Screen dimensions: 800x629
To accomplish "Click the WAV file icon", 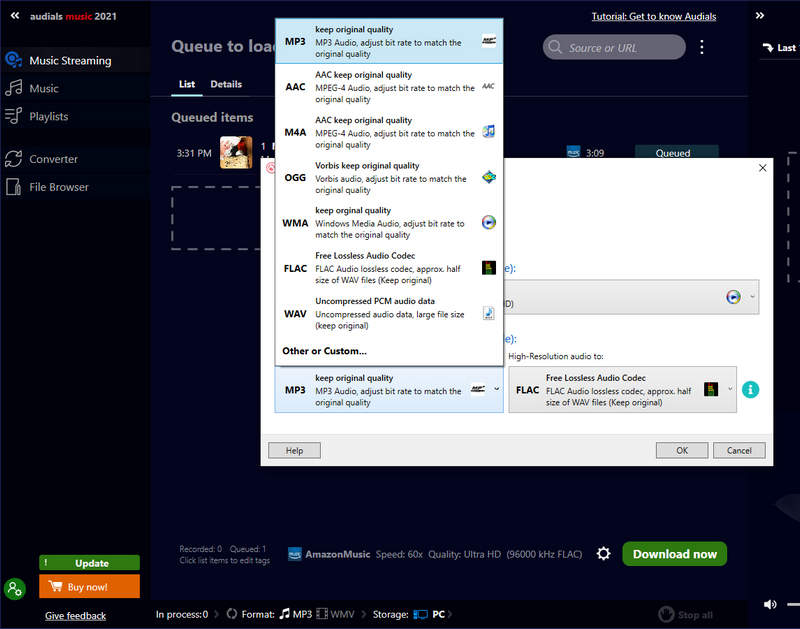I will coord(488,313).
